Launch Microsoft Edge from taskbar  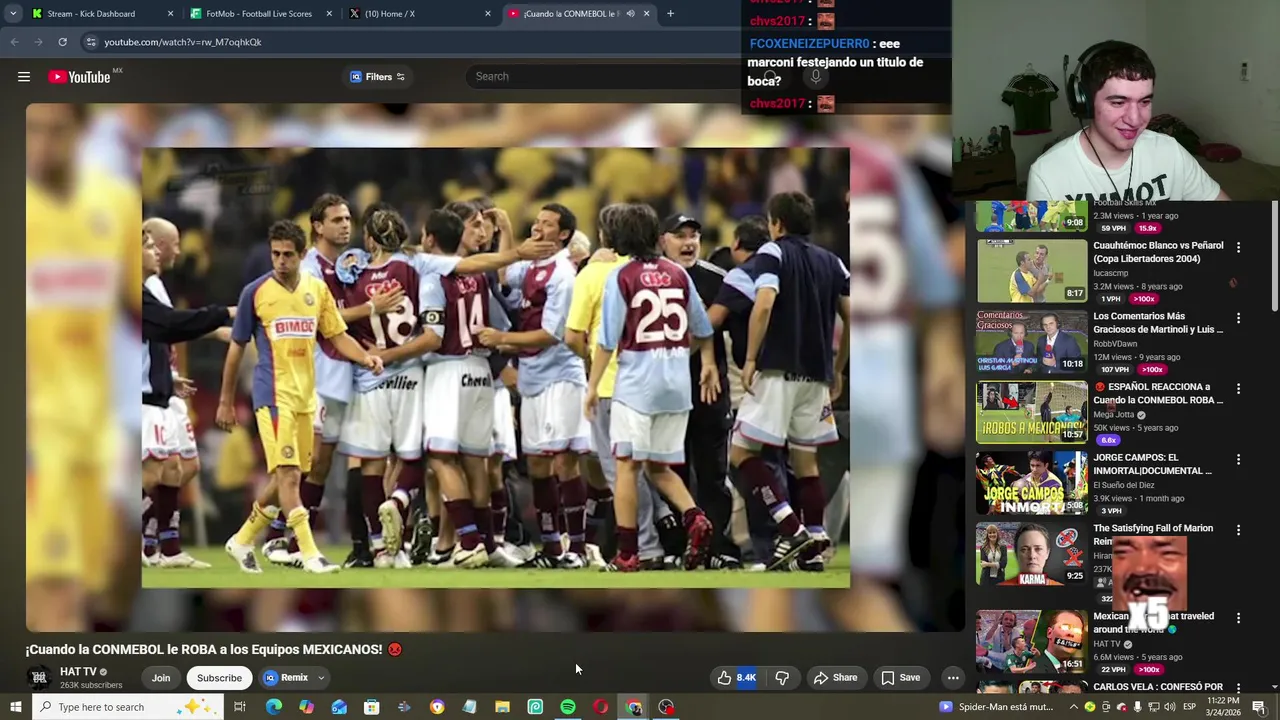point(273,707)
